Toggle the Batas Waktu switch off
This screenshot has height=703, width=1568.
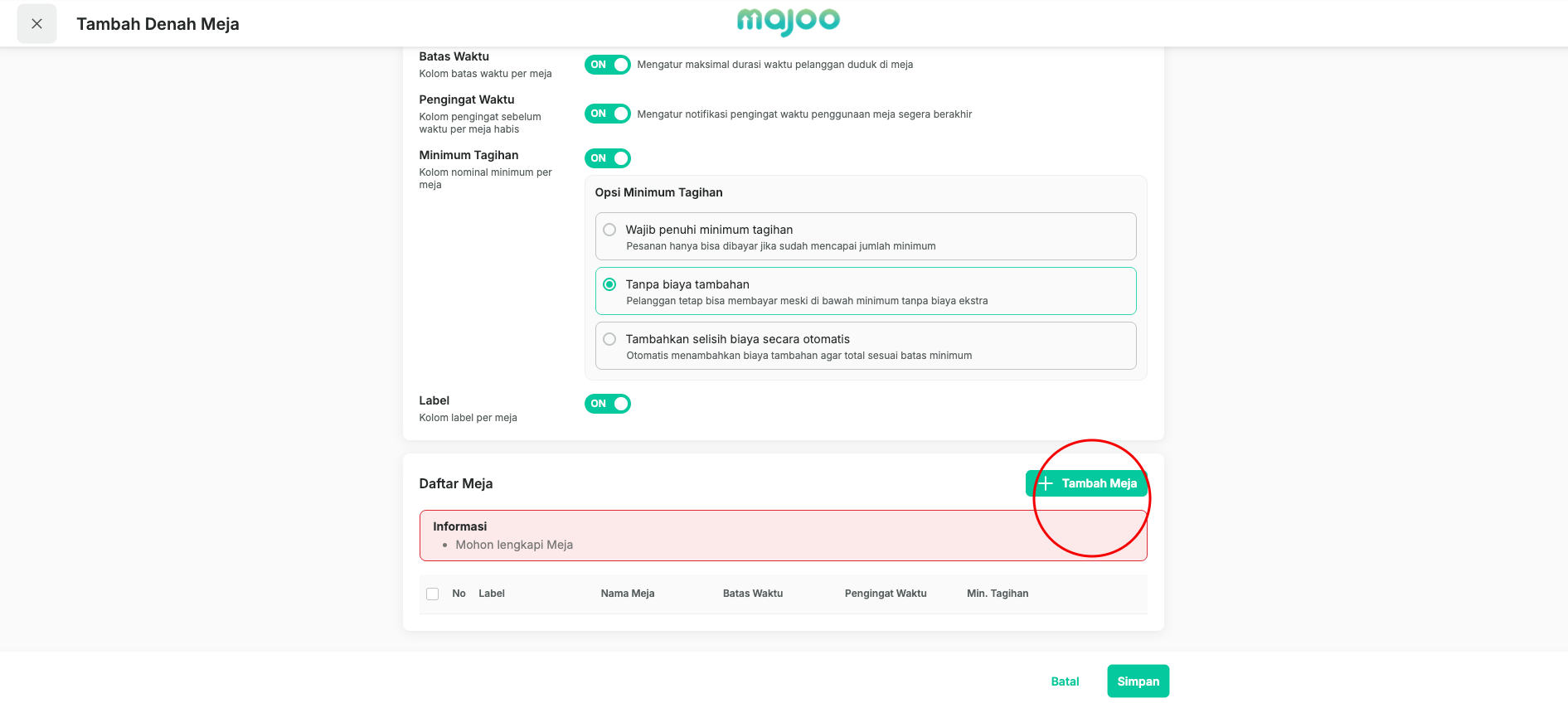607,65
